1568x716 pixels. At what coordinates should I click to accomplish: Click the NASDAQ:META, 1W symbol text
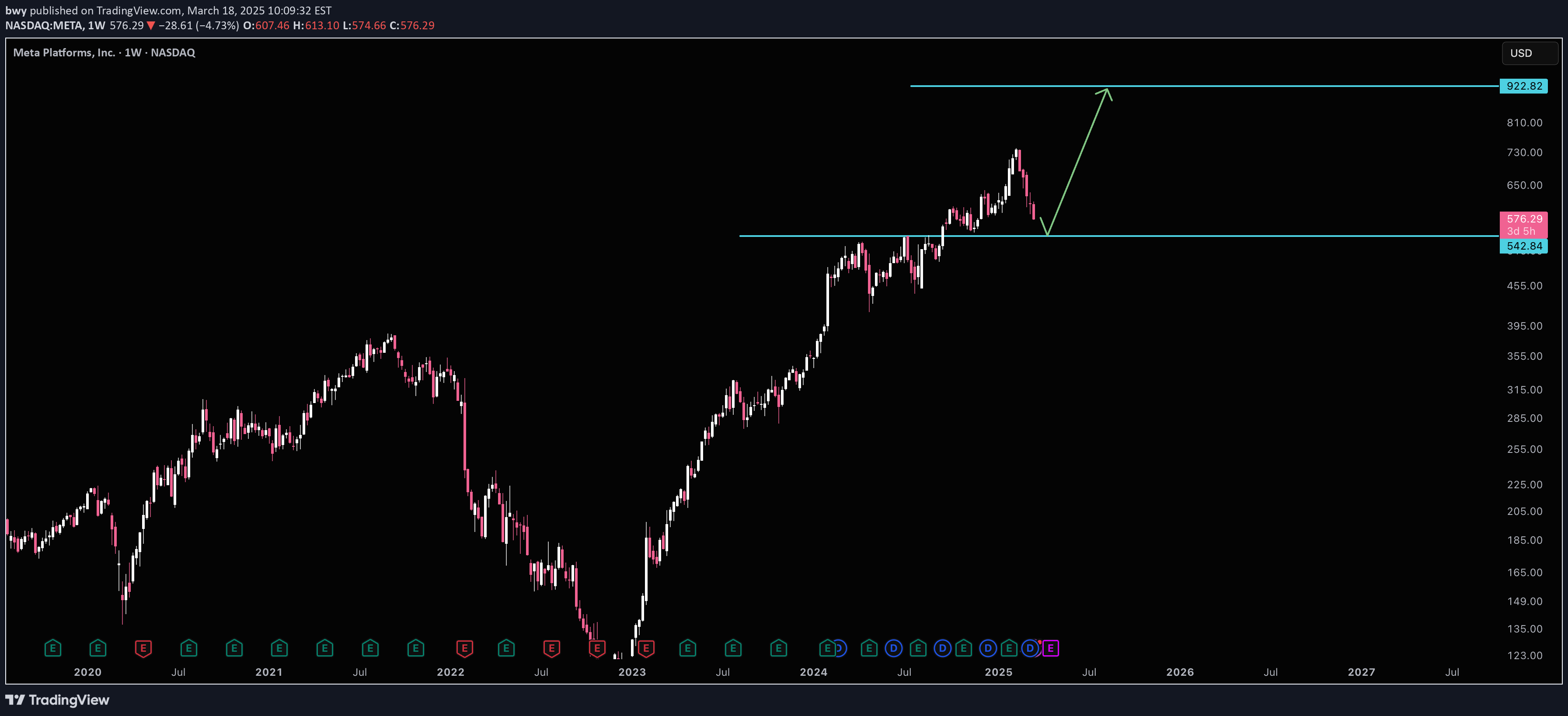[x=56, y=25]
